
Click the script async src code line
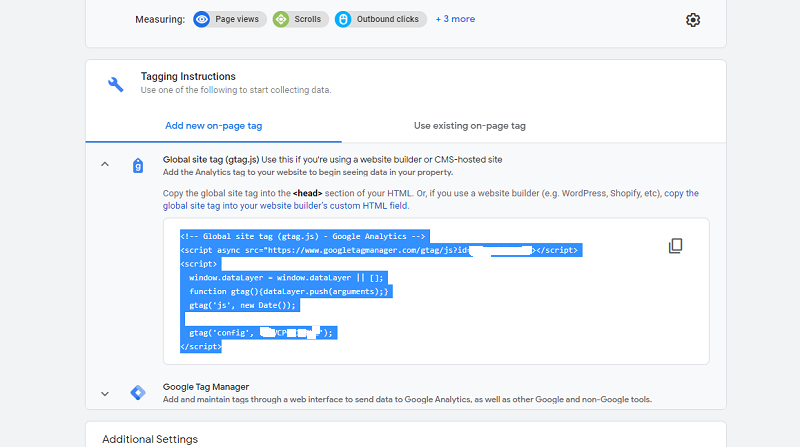tap(381, 250)
